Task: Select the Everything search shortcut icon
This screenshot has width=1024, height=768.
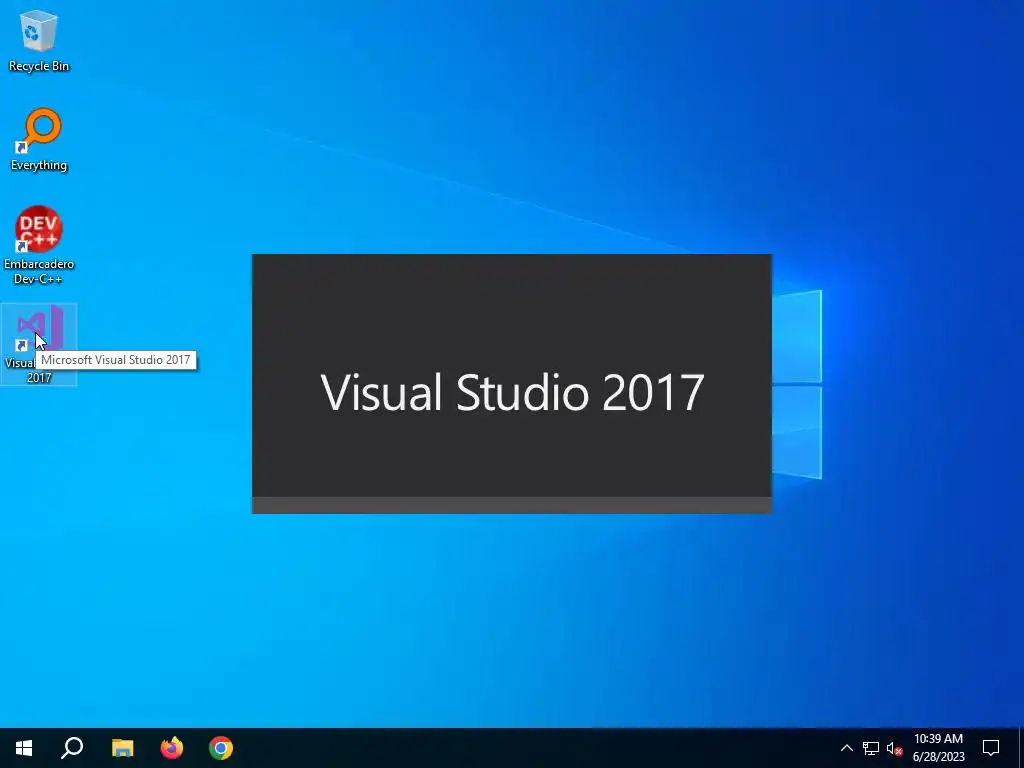Action: (x=39, y=139)
